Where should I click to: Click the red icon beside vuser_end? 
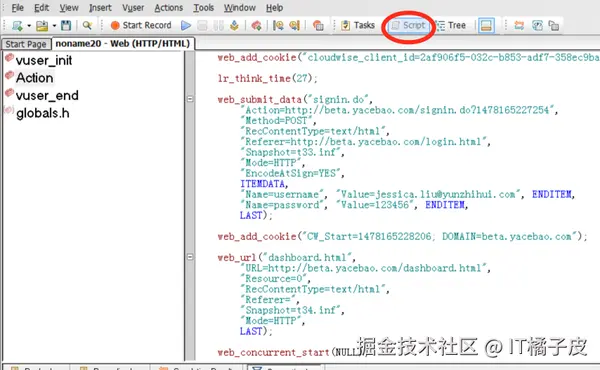click(9, 93)
